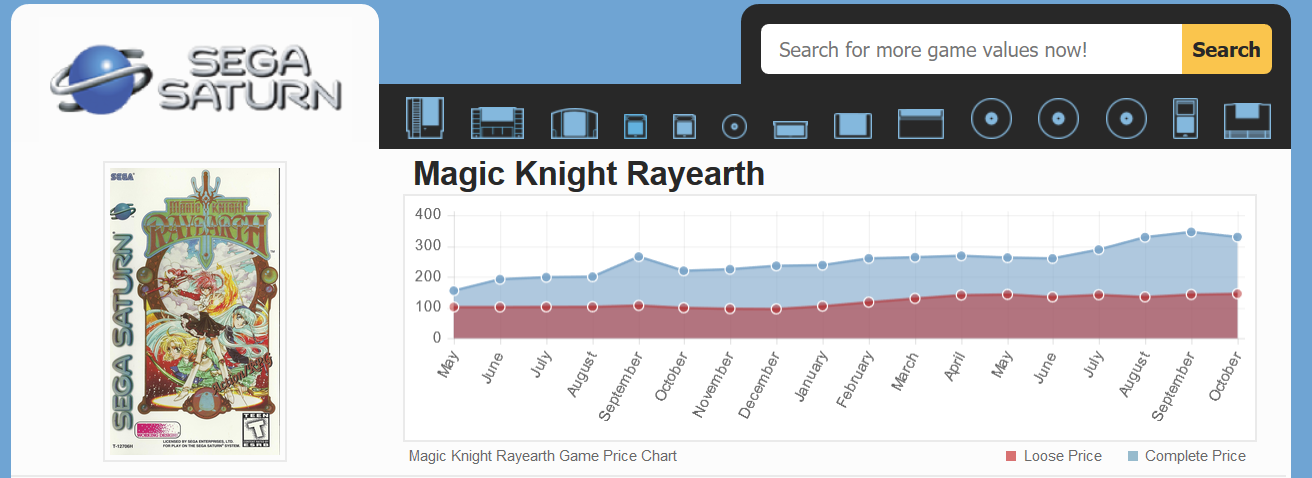Click the red Loose Price color swatch
1312x478 pixels.
pos(1011,456)
